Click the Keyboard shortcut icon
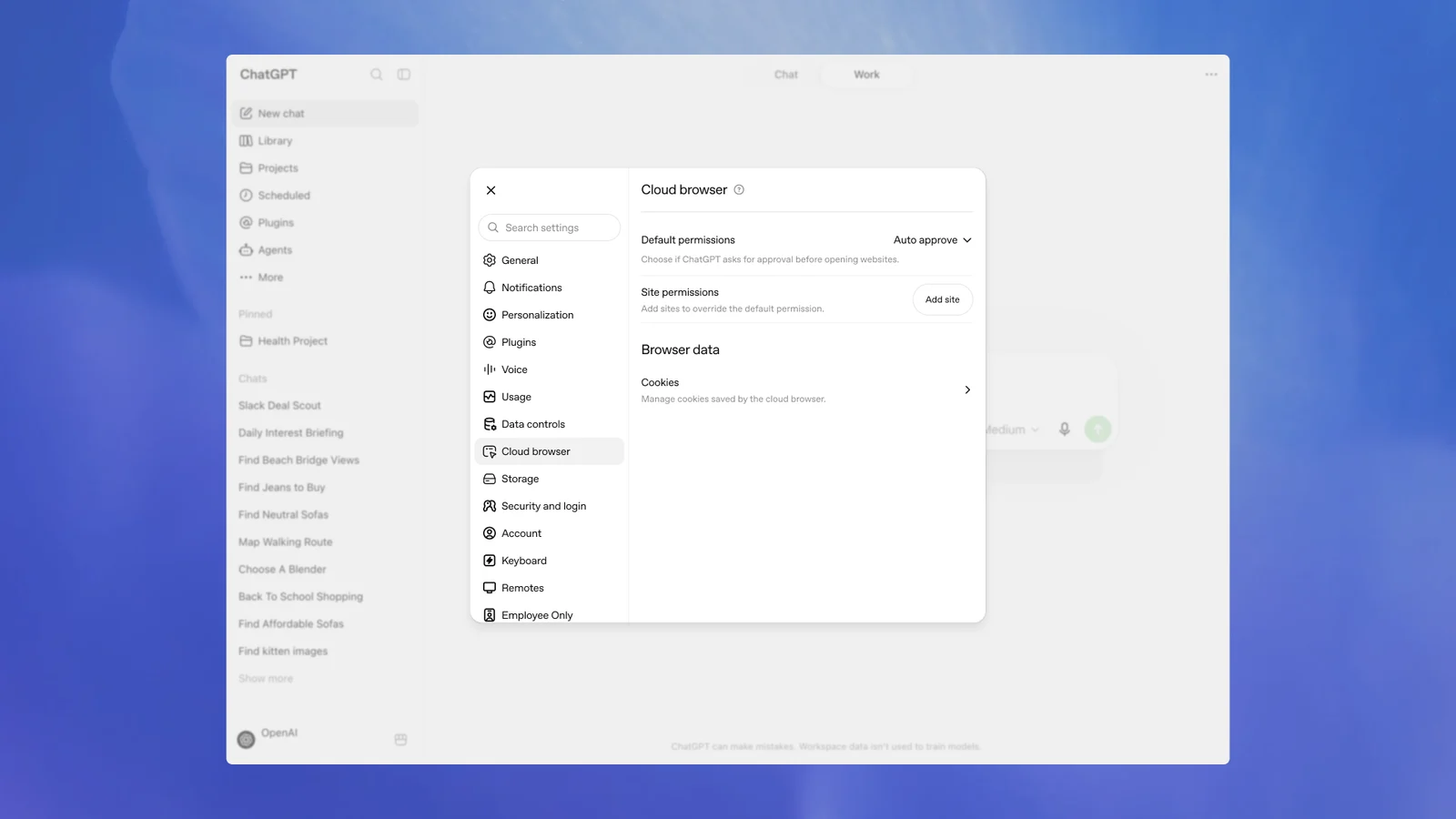This screenshot has width=1456, height=819. [x=490, y=561]
